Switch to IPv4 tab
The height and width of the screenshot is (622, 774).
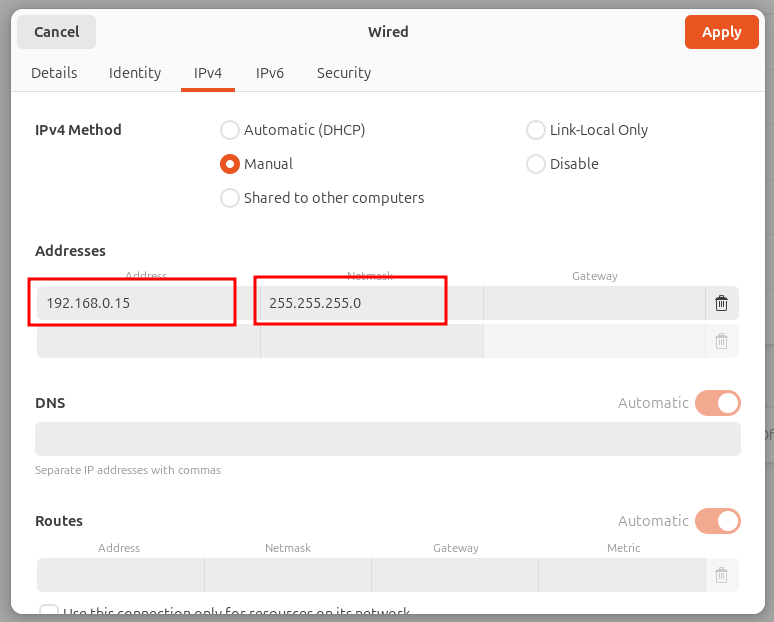[208, 73]
